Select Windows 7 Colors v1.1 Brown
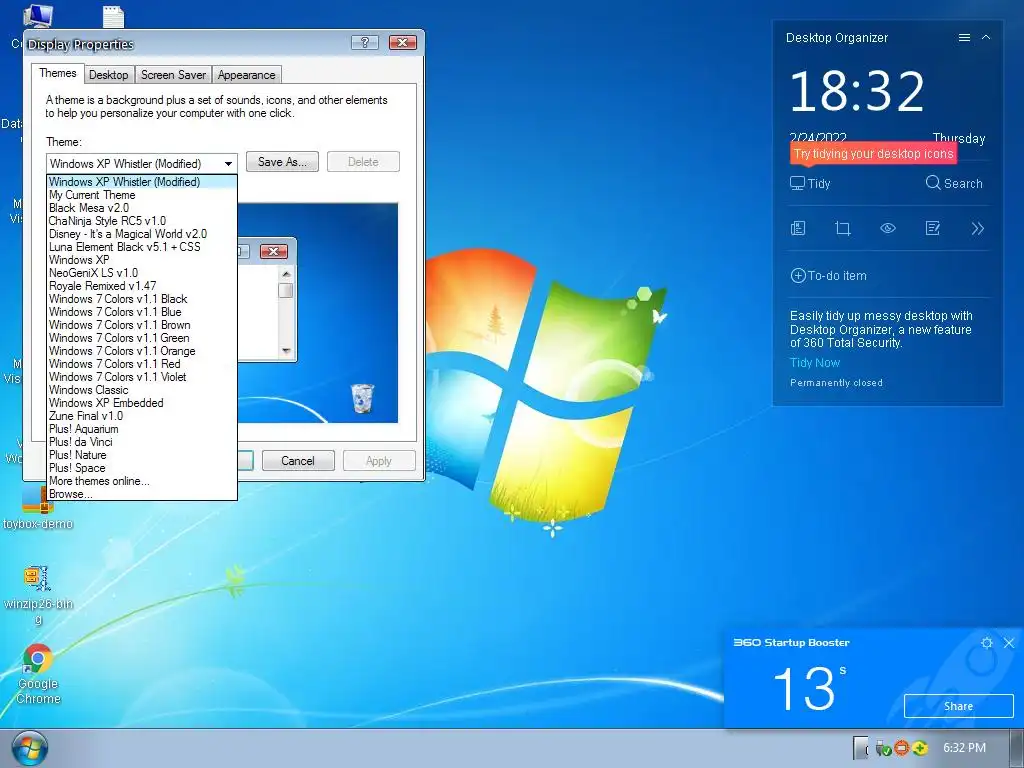Viewport: 1024px width, 768px height. 142,325
